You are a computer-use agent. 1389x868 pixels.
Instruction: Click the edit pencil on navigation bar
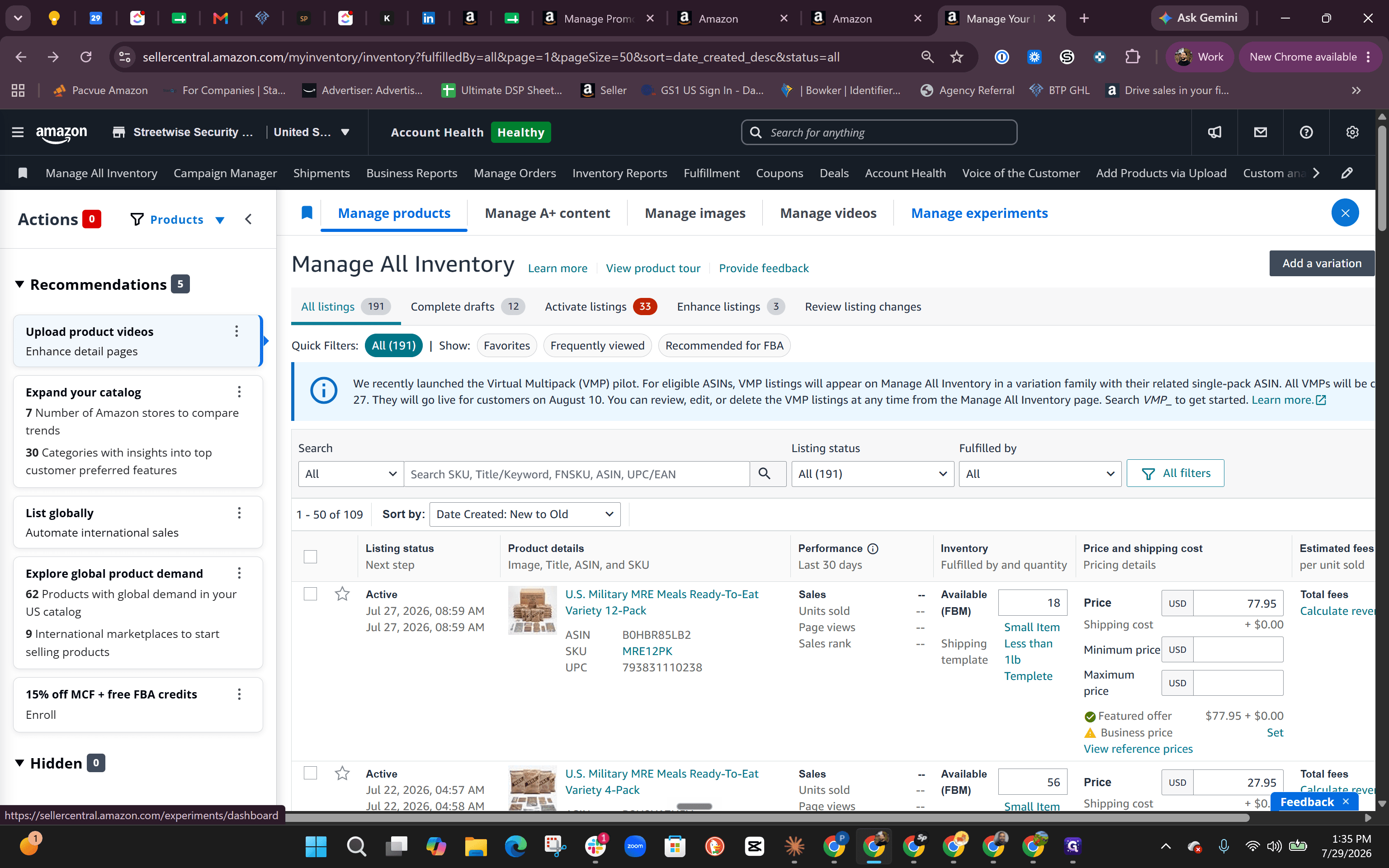coord(1346,173)
